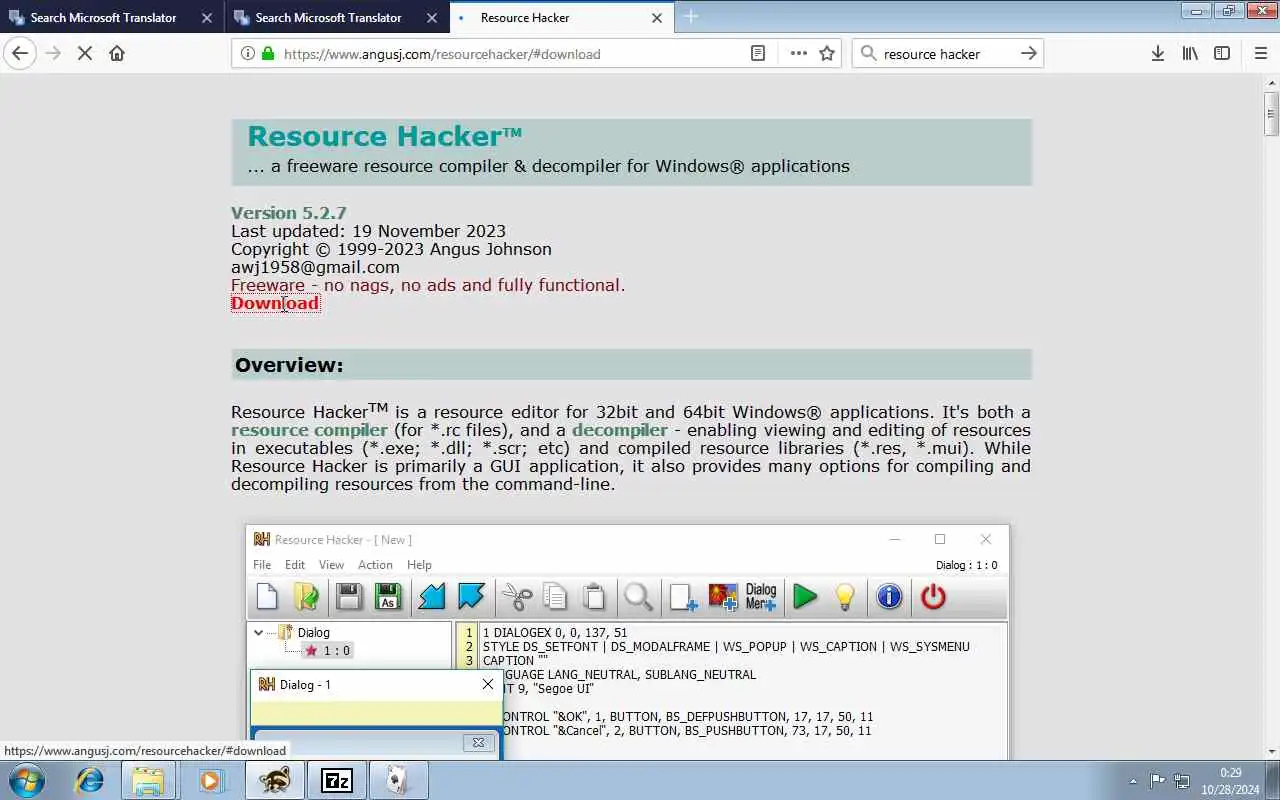1280x800 pixels.
Task: Open the raccoon-icon app in taskbar
Action: pyautogui.click(x=274, y=780)
